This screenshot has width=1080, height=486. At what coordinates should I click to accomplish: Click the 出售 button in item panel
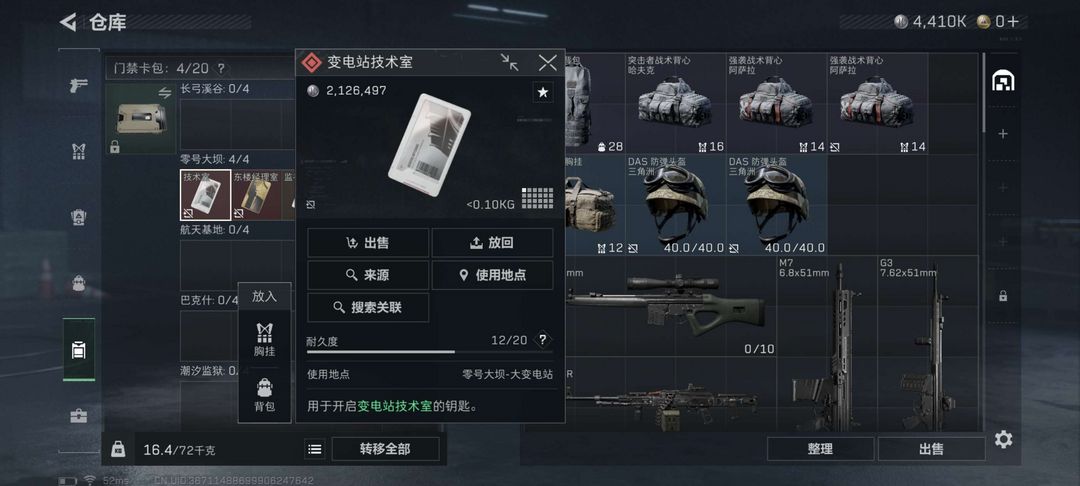[x=368, y=243]
